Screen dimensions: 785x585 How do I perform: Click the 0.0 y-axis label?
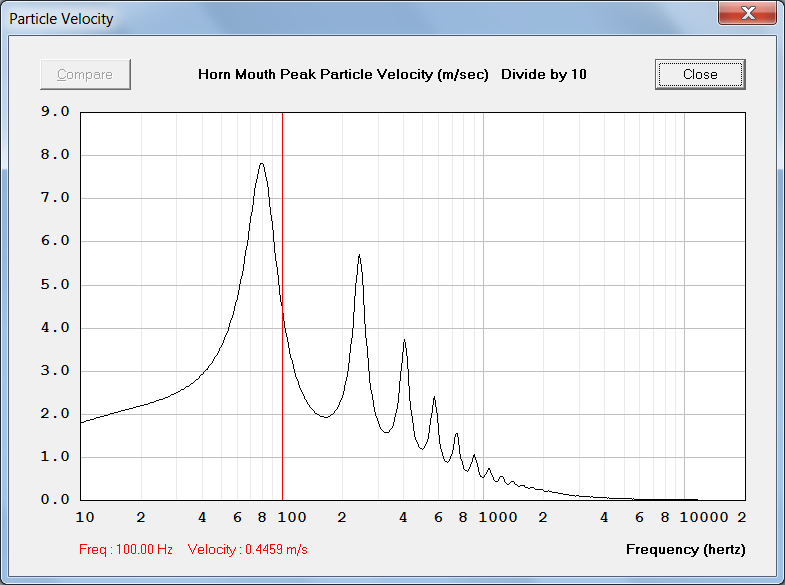55,499
